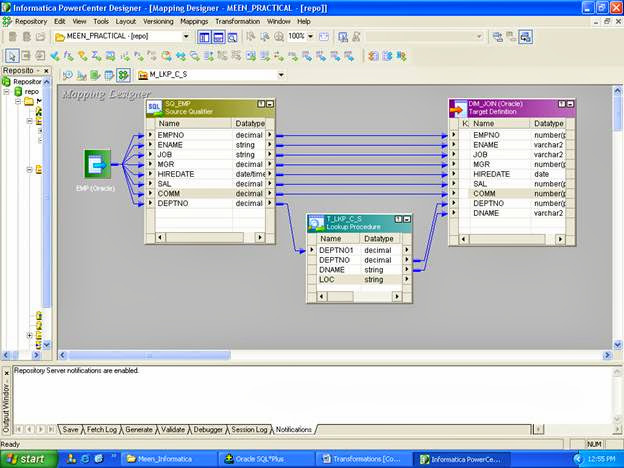Switch to the Session Log tab
624x468 pixels.
pos(249,429)
